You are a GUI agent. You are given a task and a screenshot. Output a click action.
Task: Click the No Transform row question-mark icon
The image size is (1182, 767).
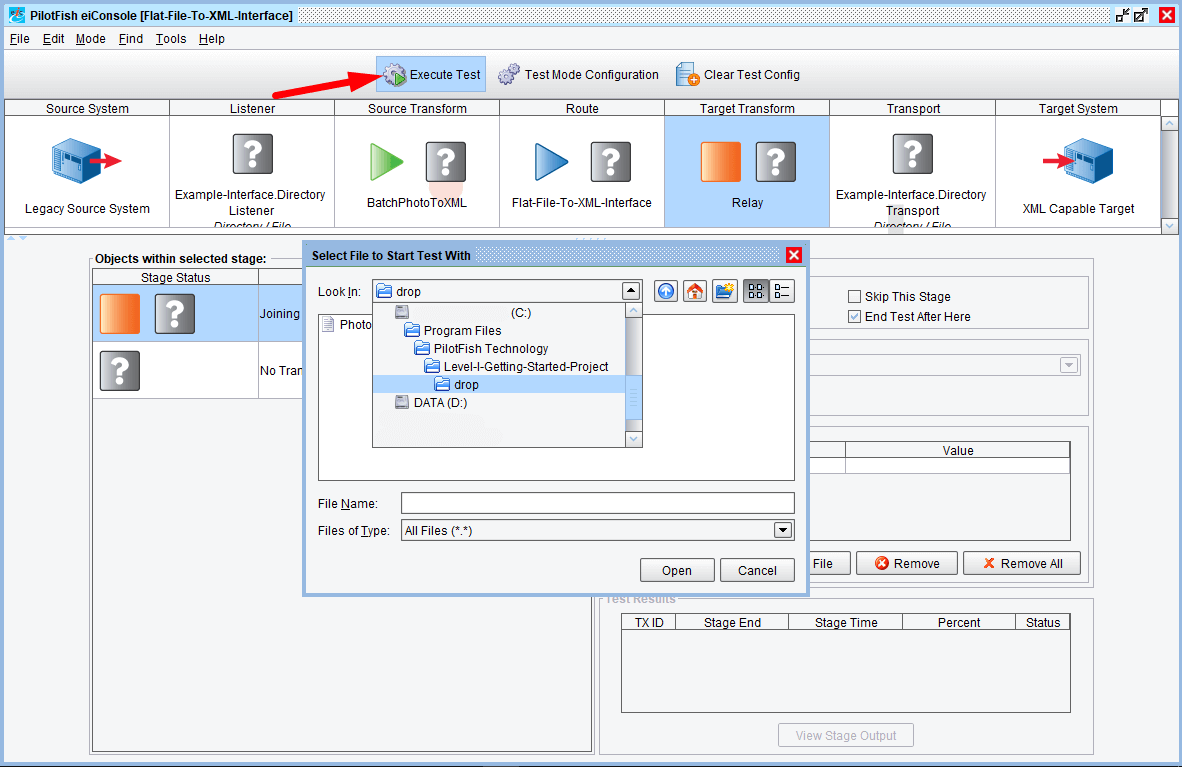click(x=120, y=371)
